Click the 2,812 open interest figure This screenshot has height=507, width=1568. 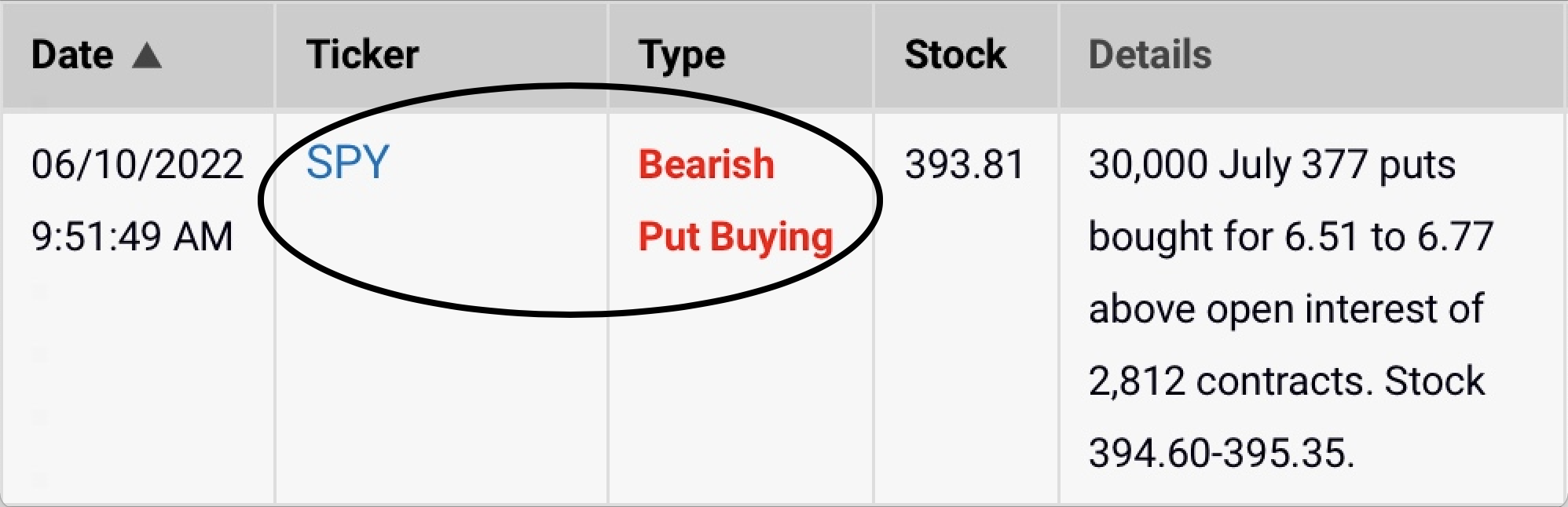pos(1137,381)
